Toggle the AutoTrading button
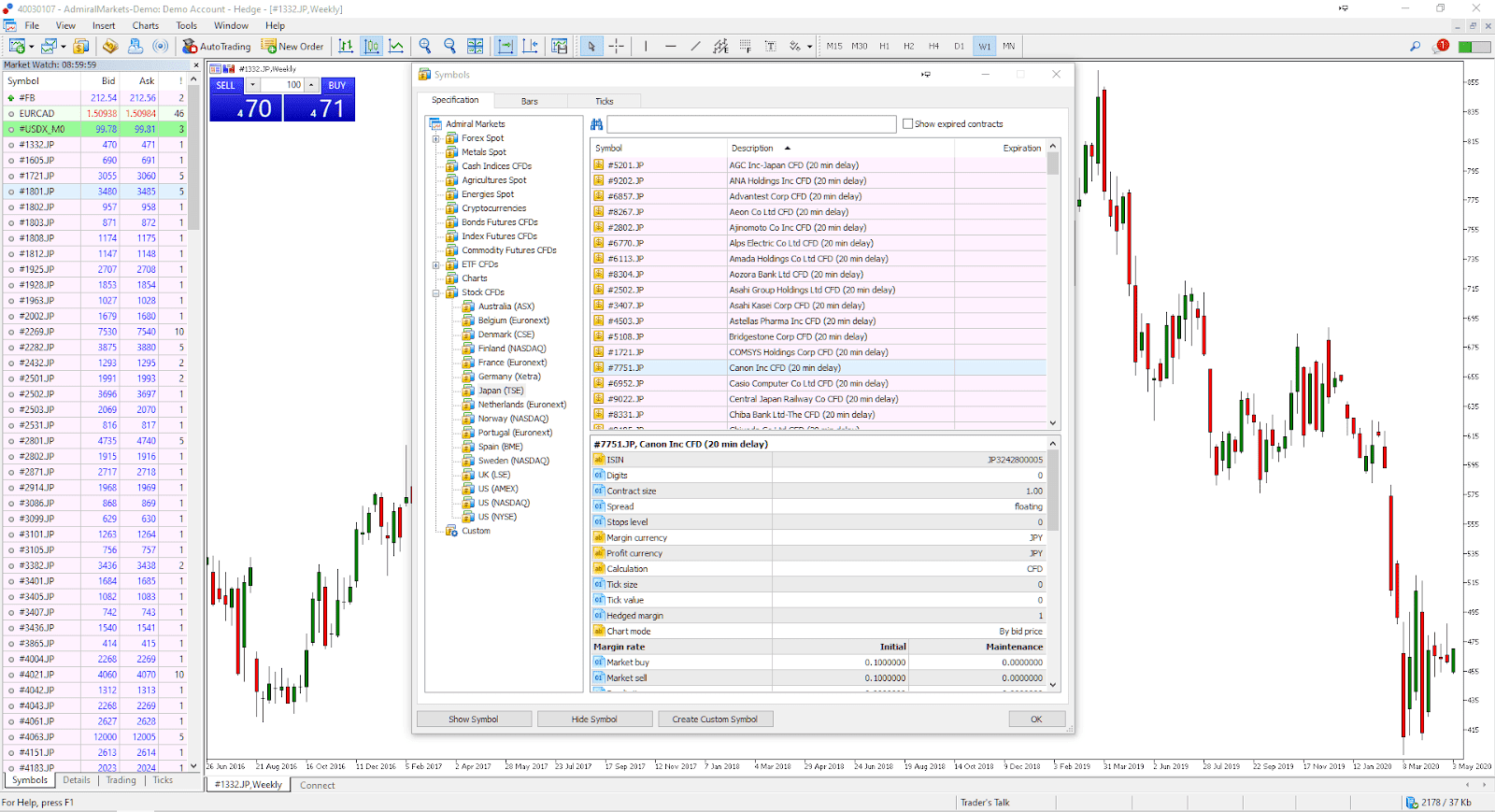 click(x=217, y=46)
